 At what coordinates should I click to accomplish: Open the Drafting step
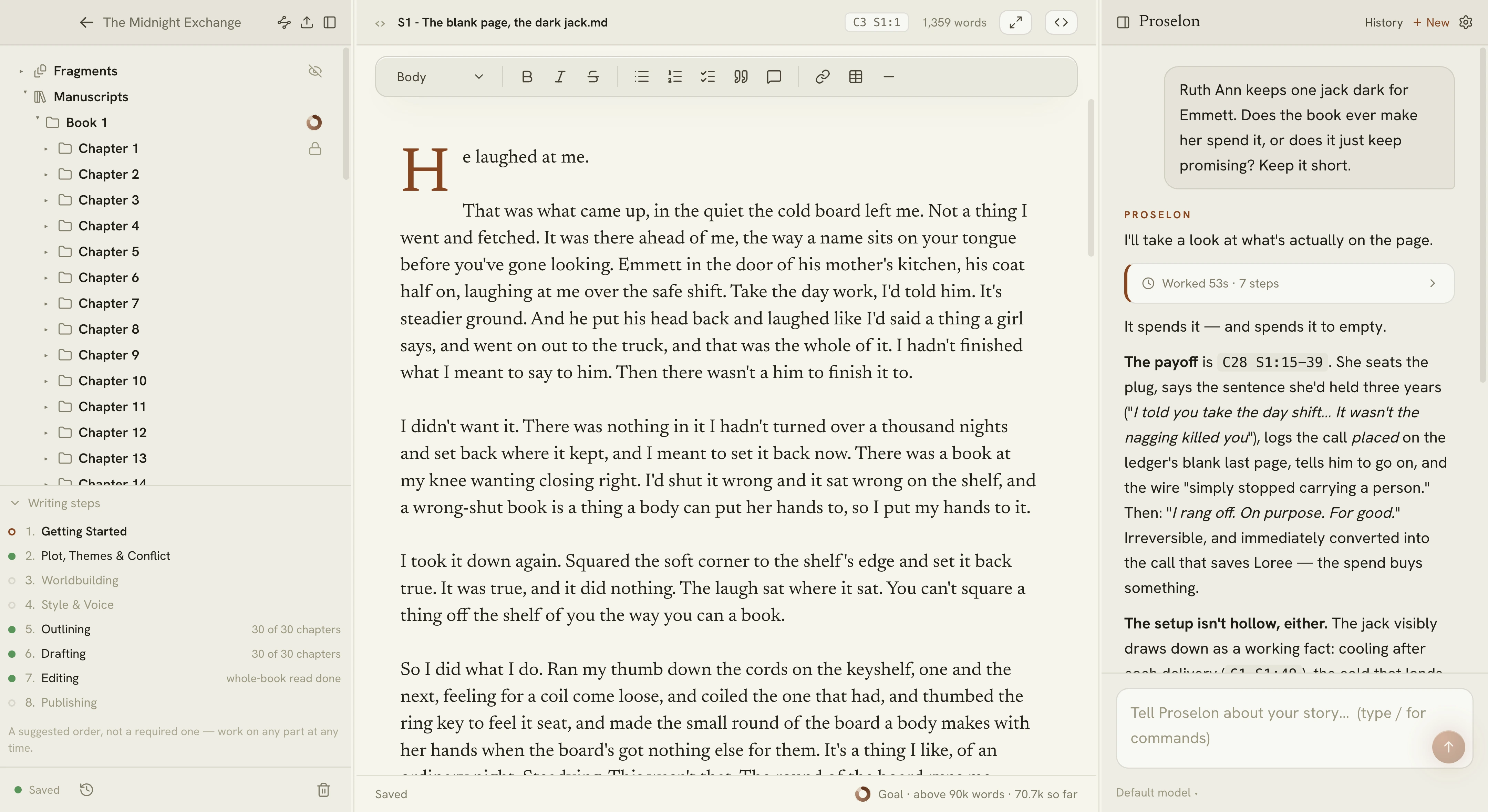coord(63,654)
